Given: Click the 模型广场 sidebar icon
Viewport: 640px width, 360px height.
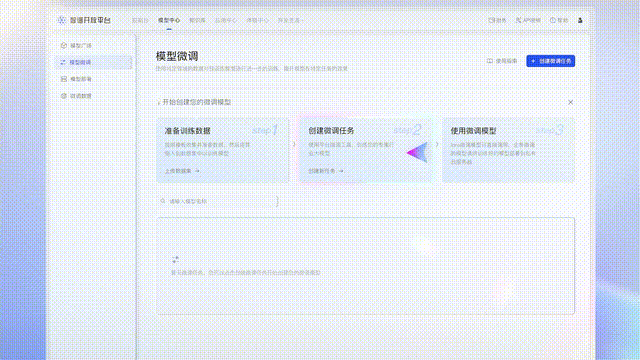Looking at the screenshot, I should [64, 45].
